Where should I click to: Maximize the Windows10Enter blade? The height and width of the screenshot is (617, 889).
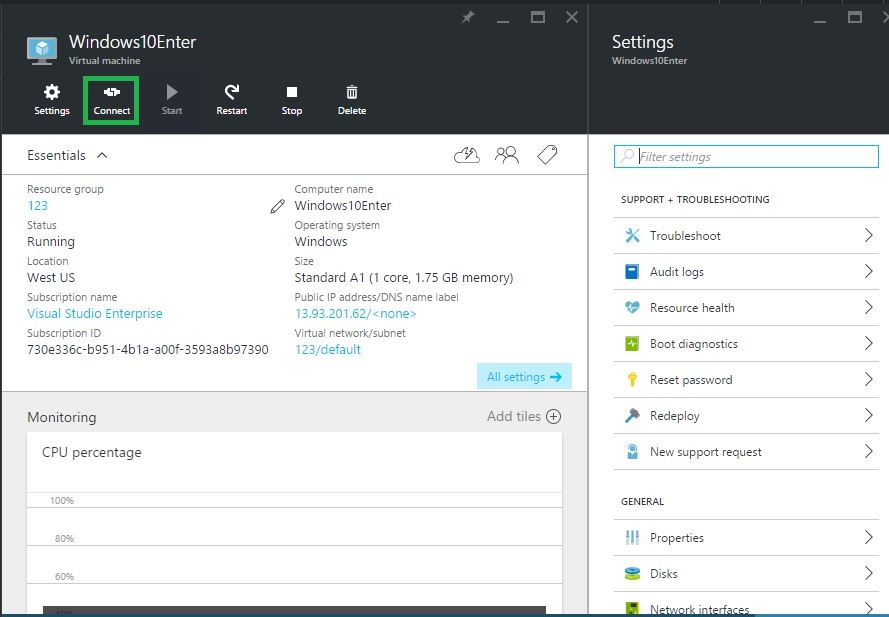pyautogui.click(x=537, y=18)
